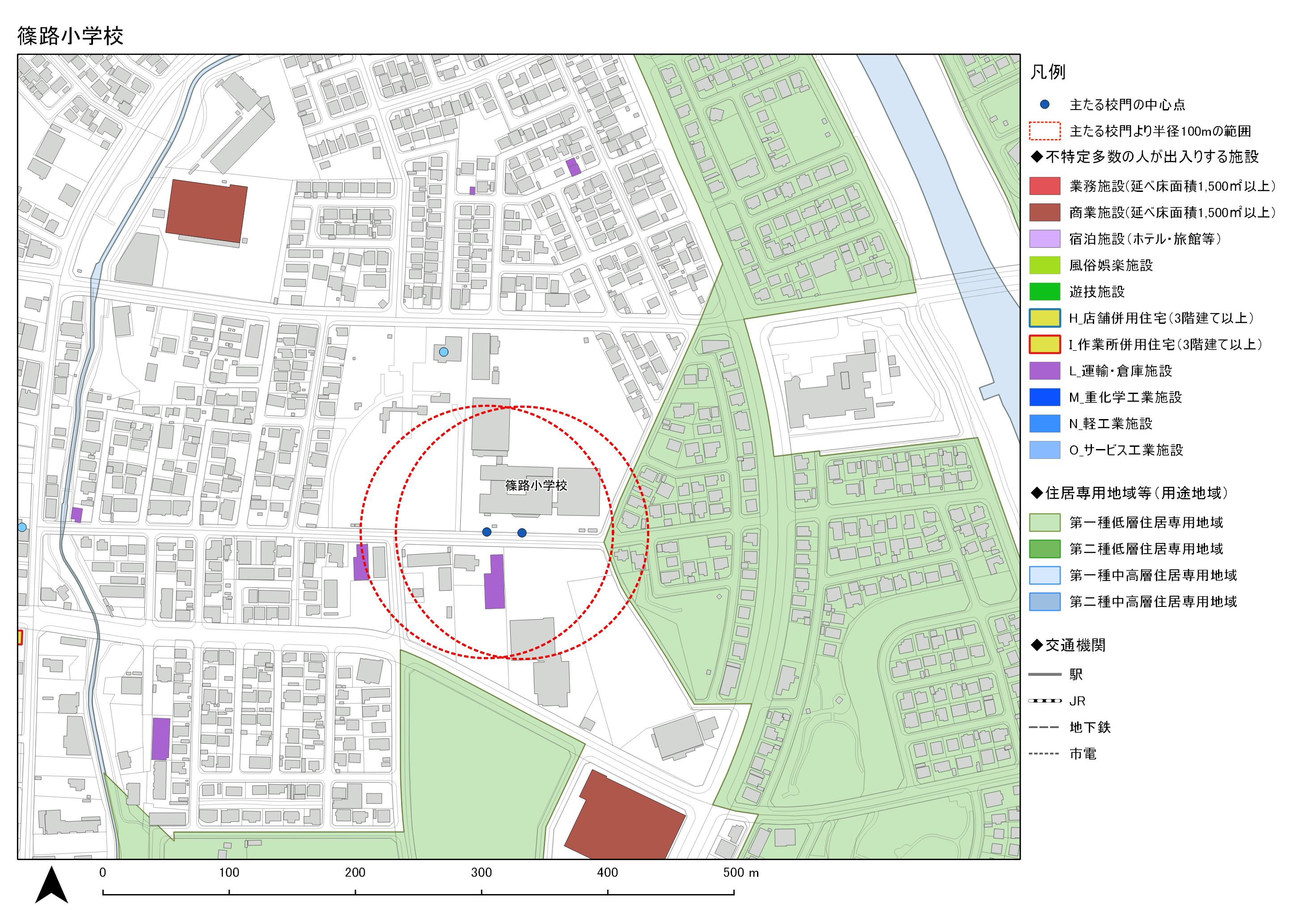1307x924 pixels.
Task: Click the 不特定多数の人が出入りする施設 heading
Action: pos(1144,157)
